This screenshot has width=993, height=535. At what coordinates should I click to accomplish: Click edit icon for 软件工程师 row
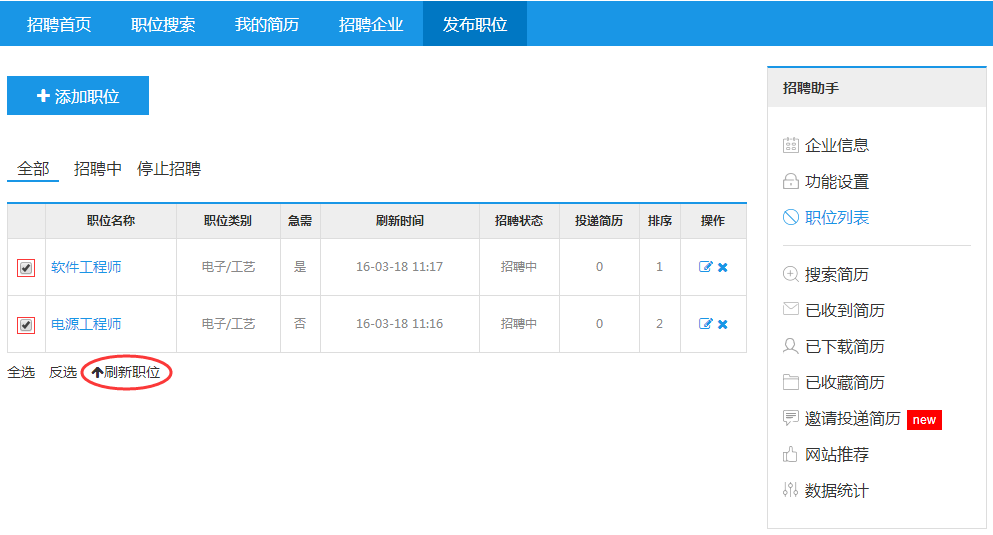(705, 267)
